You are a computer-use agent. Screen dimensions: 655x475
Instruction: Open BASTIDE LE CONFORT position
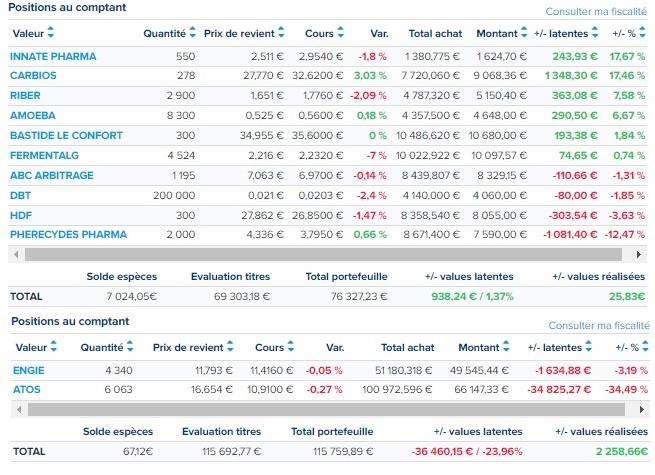click(x=66, y=136)
